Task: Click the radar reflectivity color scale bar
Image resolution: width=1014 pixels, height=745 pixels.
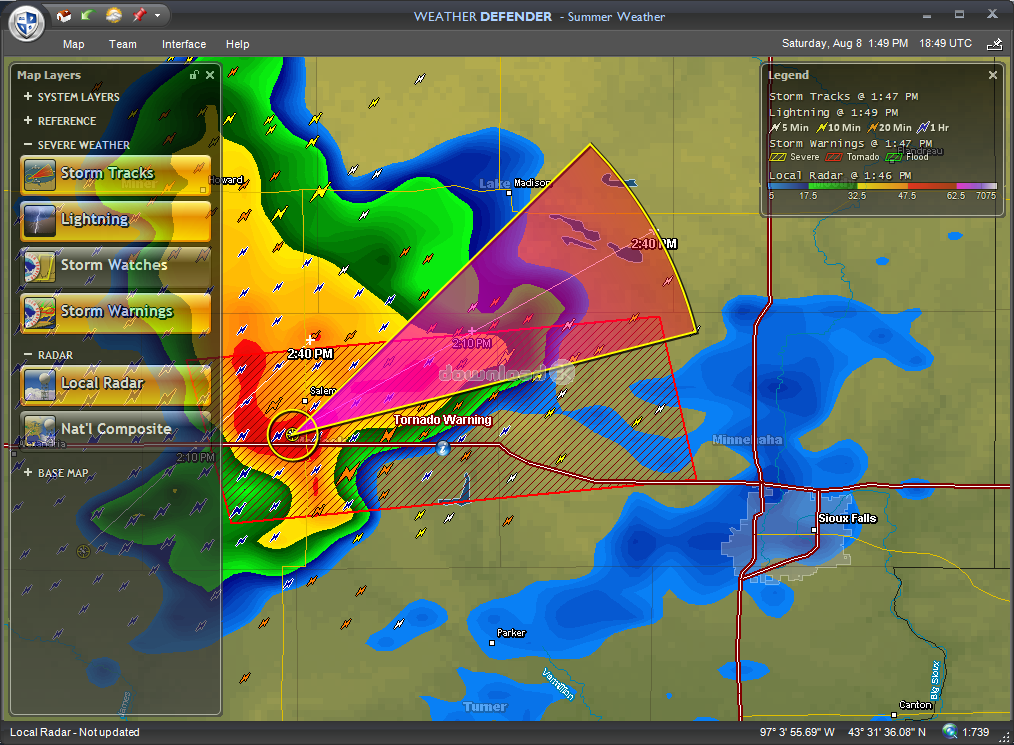Action: click(883, 186)
